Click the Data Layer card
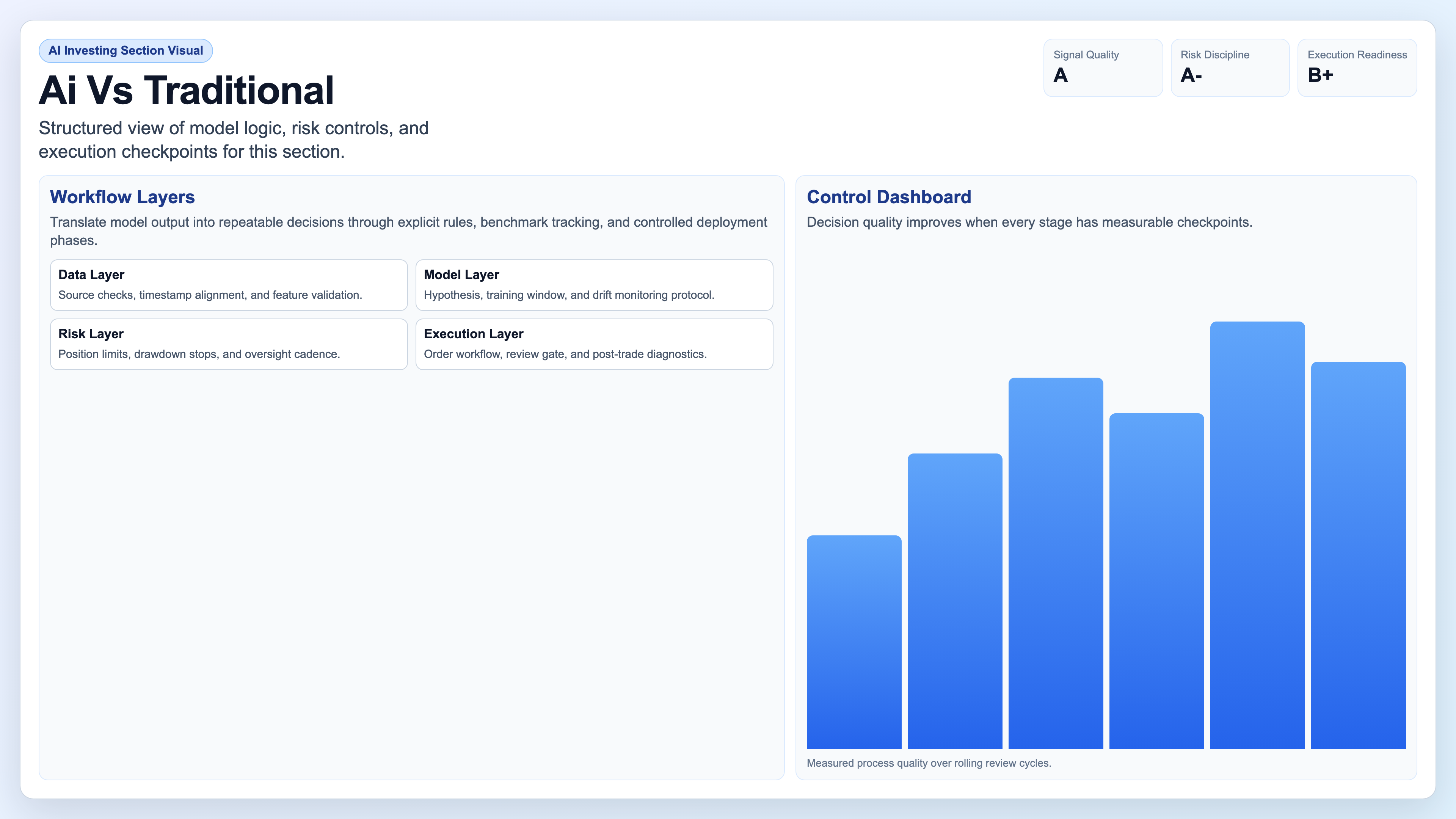The image size is (1456, 819). click(228, 285)
